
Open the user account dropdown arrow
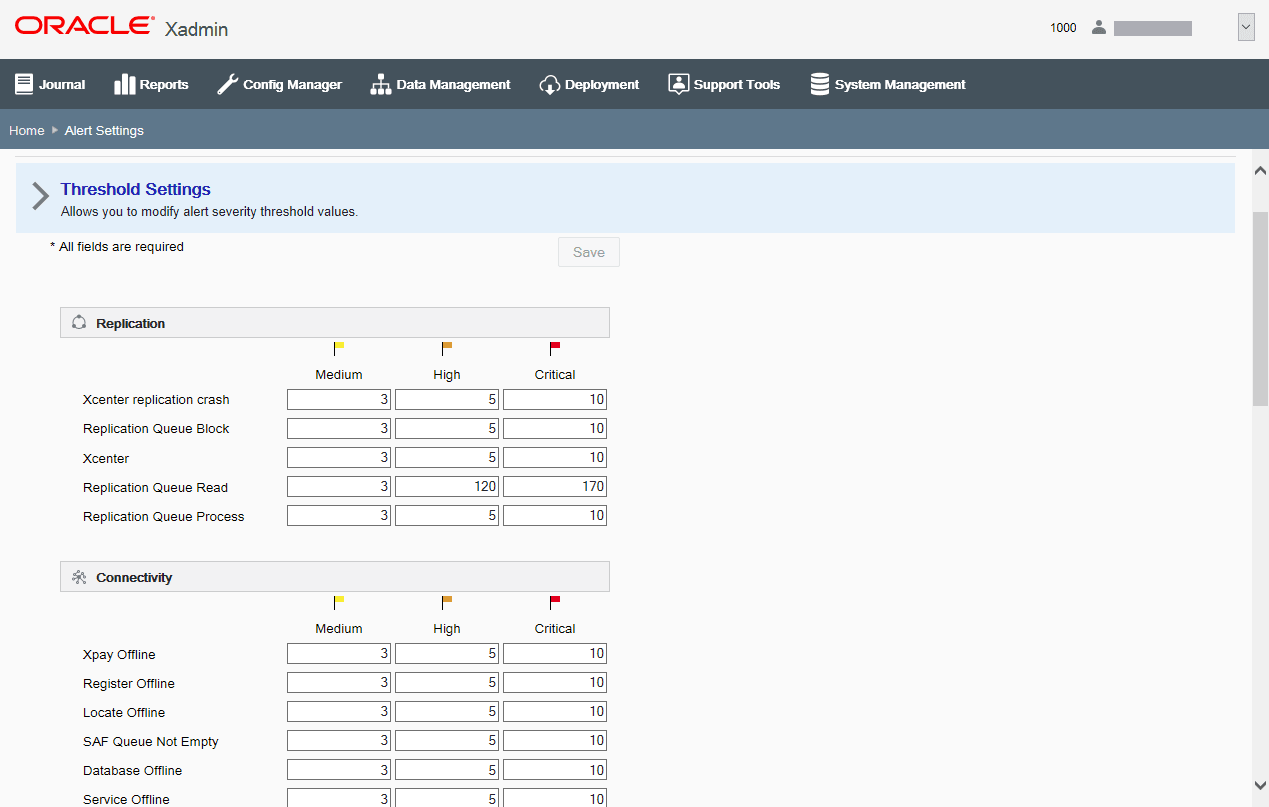tap(1246, 28)
